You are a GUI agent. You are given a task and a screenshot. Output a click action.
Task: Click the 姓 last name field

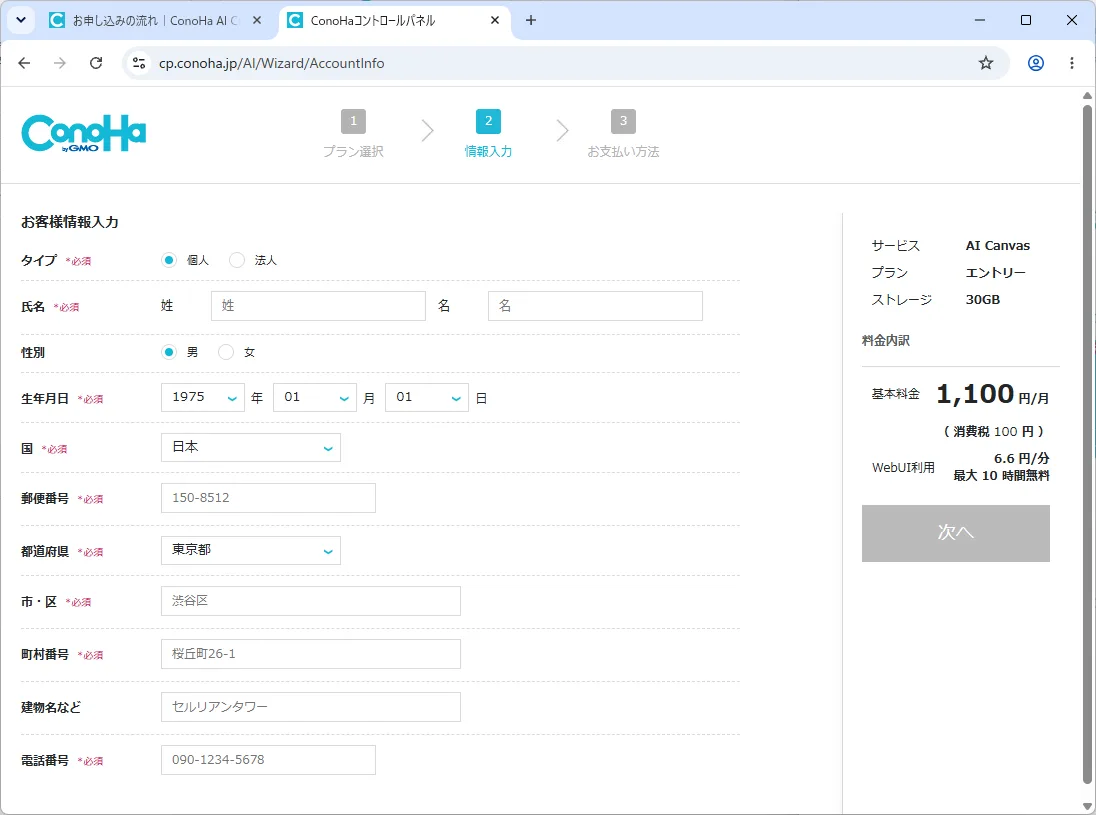pos(318,306)
